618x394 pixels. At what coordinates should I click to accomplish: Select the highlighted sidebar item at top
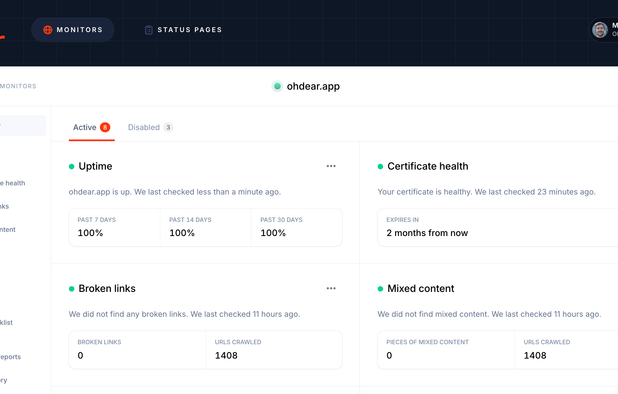[23, 125]
